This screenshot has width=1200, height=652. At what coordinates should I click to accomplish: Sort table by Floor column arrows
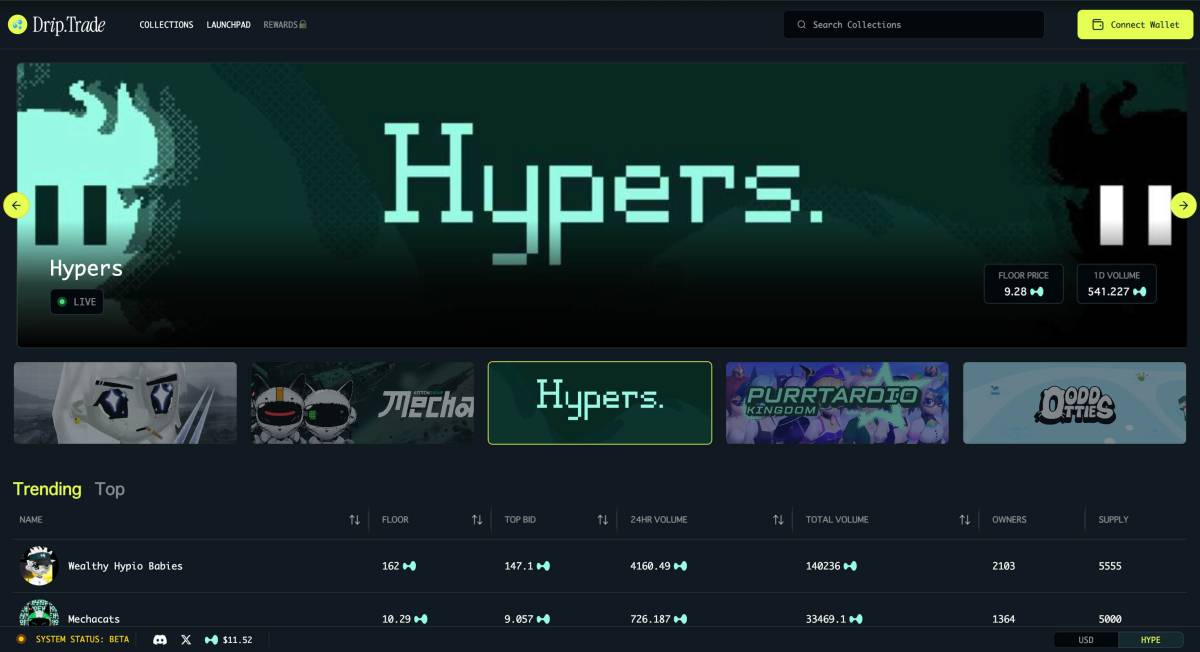[x=477, y=520]
